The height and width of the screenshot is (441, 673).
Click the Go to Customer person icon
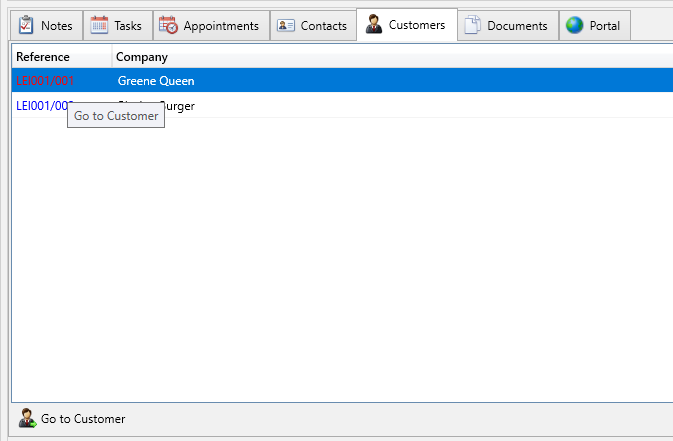27,419
